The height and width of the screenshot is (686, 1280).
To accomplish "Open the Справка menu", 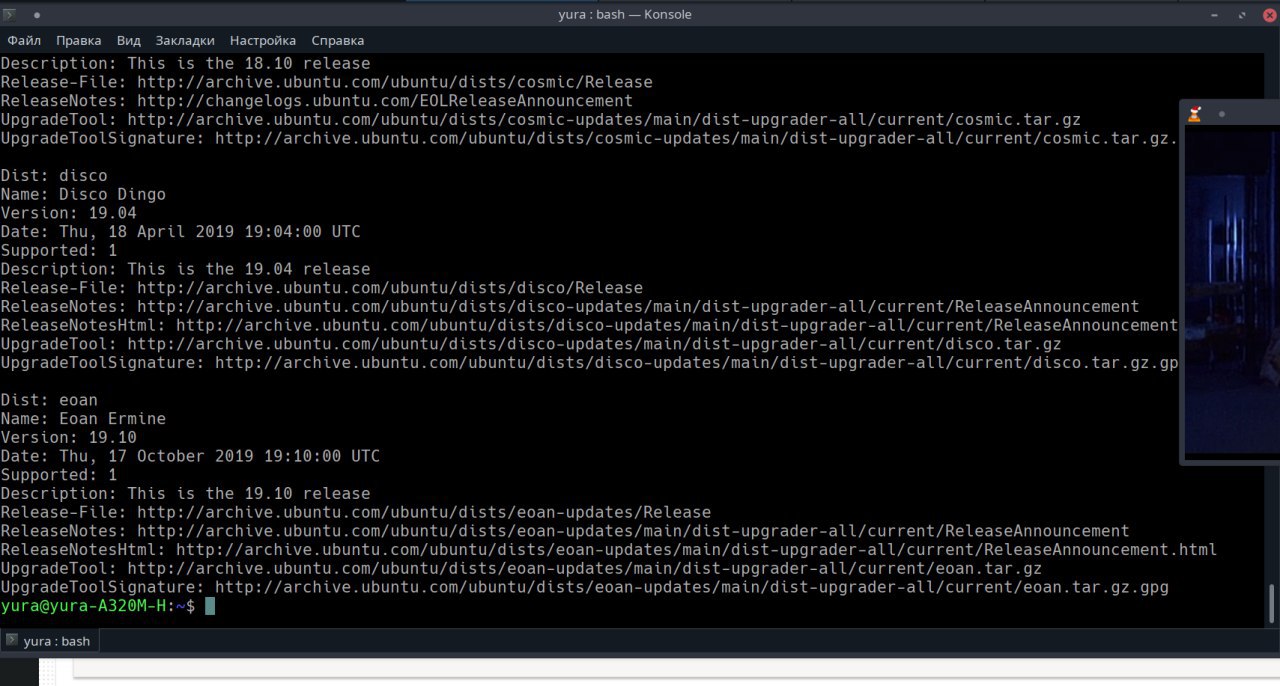I will point(338,41).
